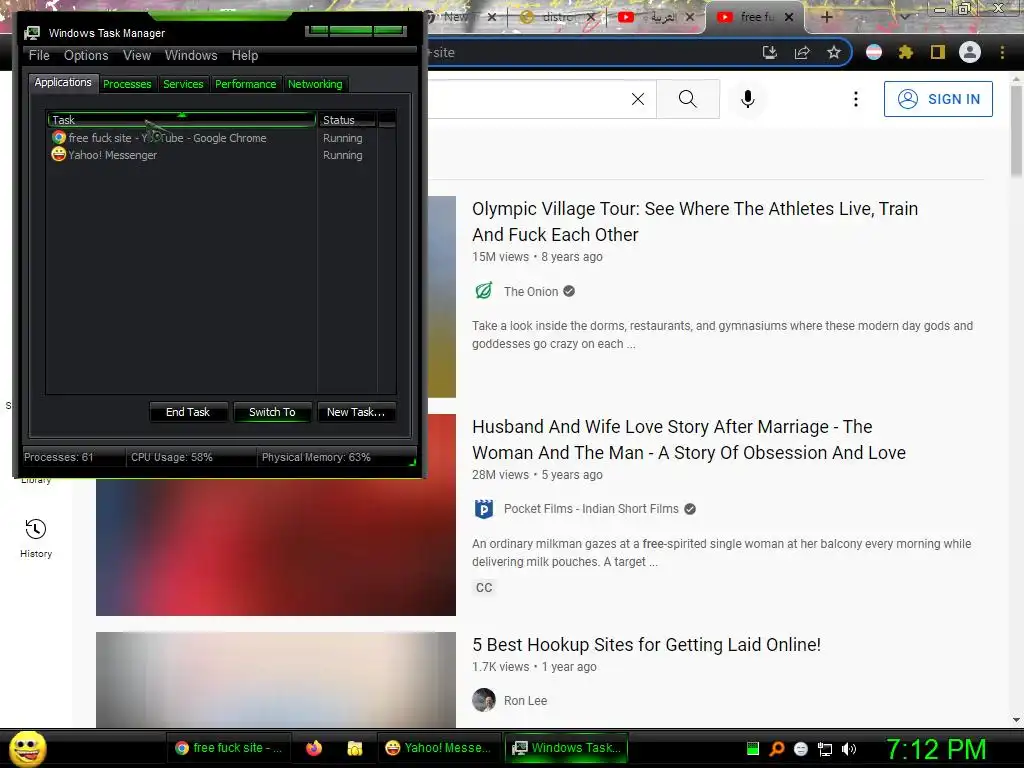Open The Onion channel link

pyautogui.click(x=530, y=291)
